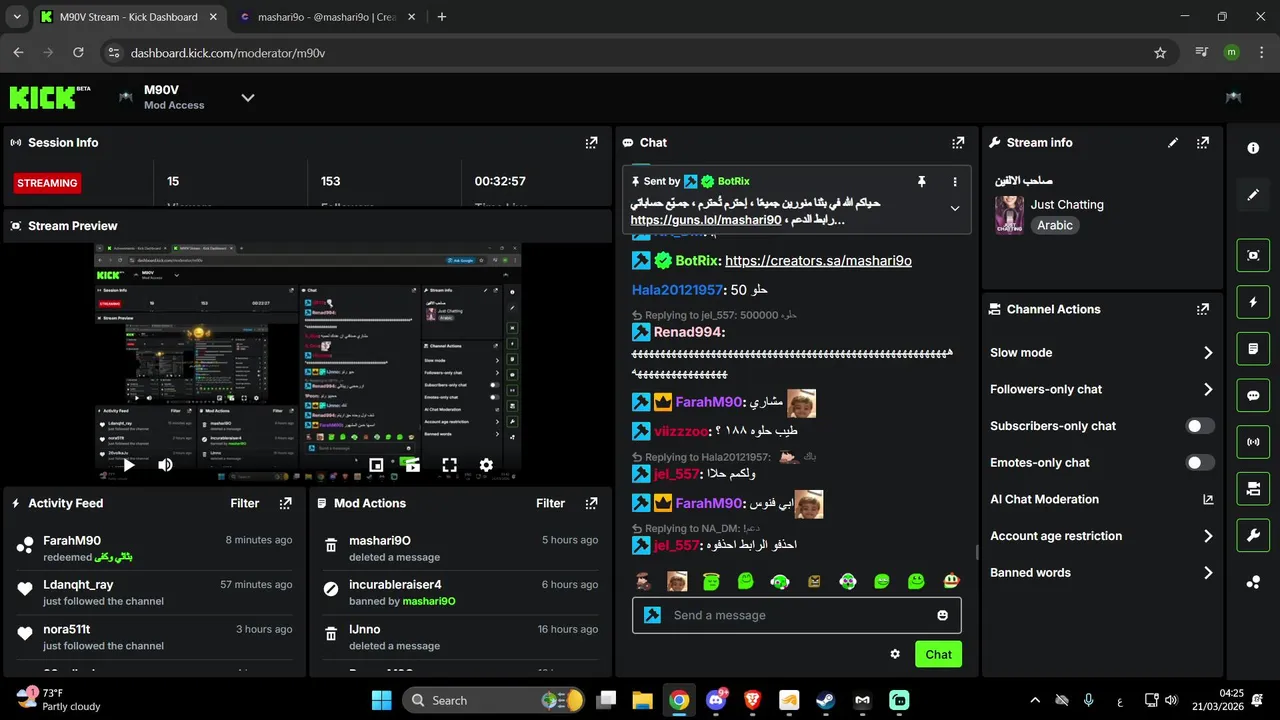The image size is (1280, 720).
Task: Toggle Channel Actions widget in sidebar
Action: click(1253, 489)
